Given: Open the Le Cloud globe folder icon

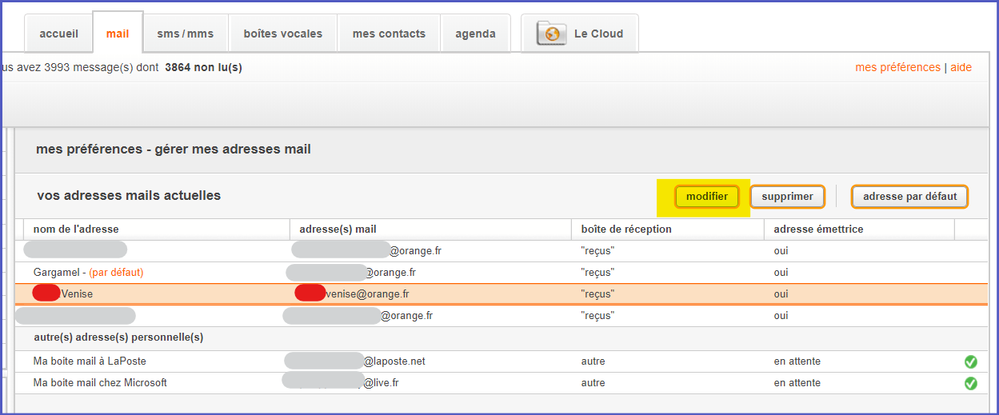Looking at the screenshot, I should 552,33.
